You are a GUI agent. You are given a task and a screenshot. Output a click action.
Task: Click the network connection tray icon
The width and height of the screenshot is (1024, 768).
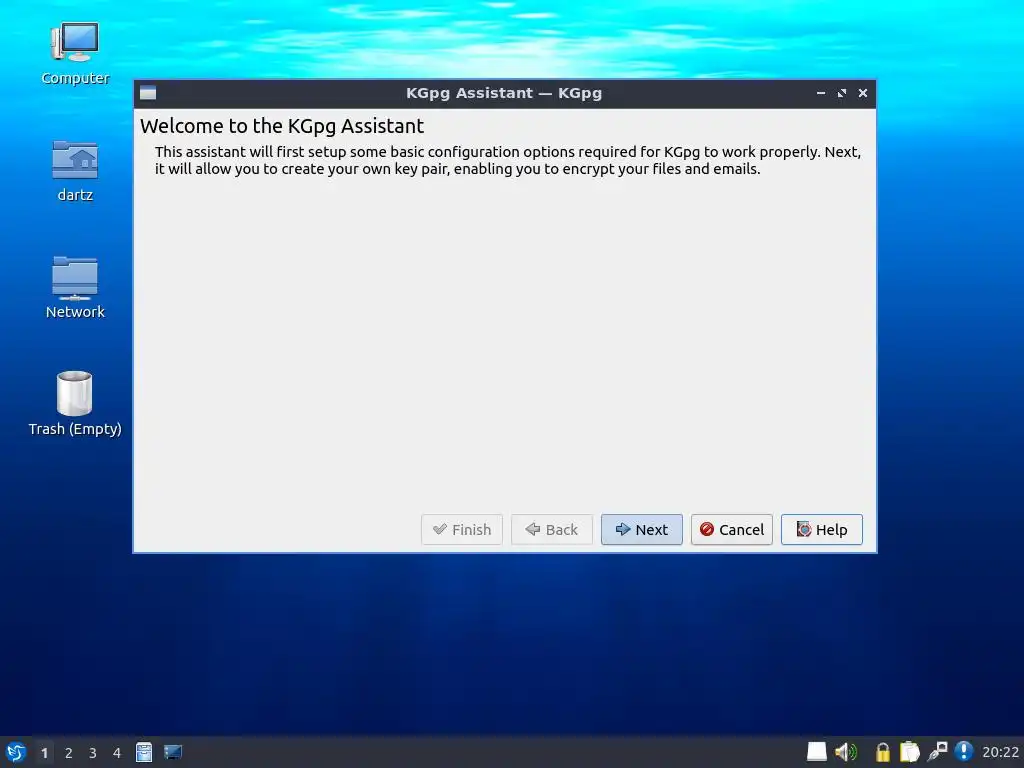937,752
